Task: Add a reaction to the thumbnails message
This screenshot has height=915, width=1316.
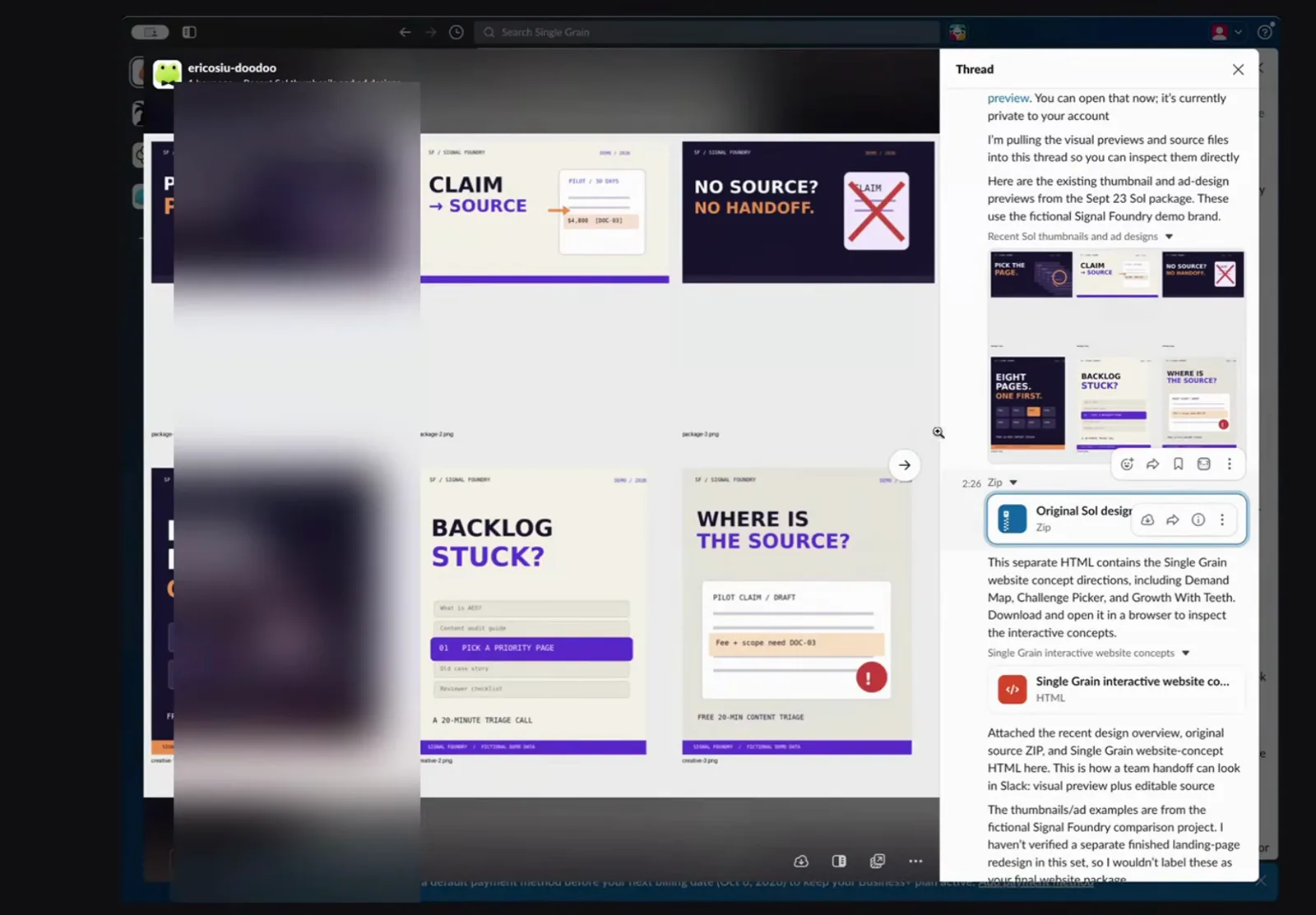Action: tap(1127, 464)
